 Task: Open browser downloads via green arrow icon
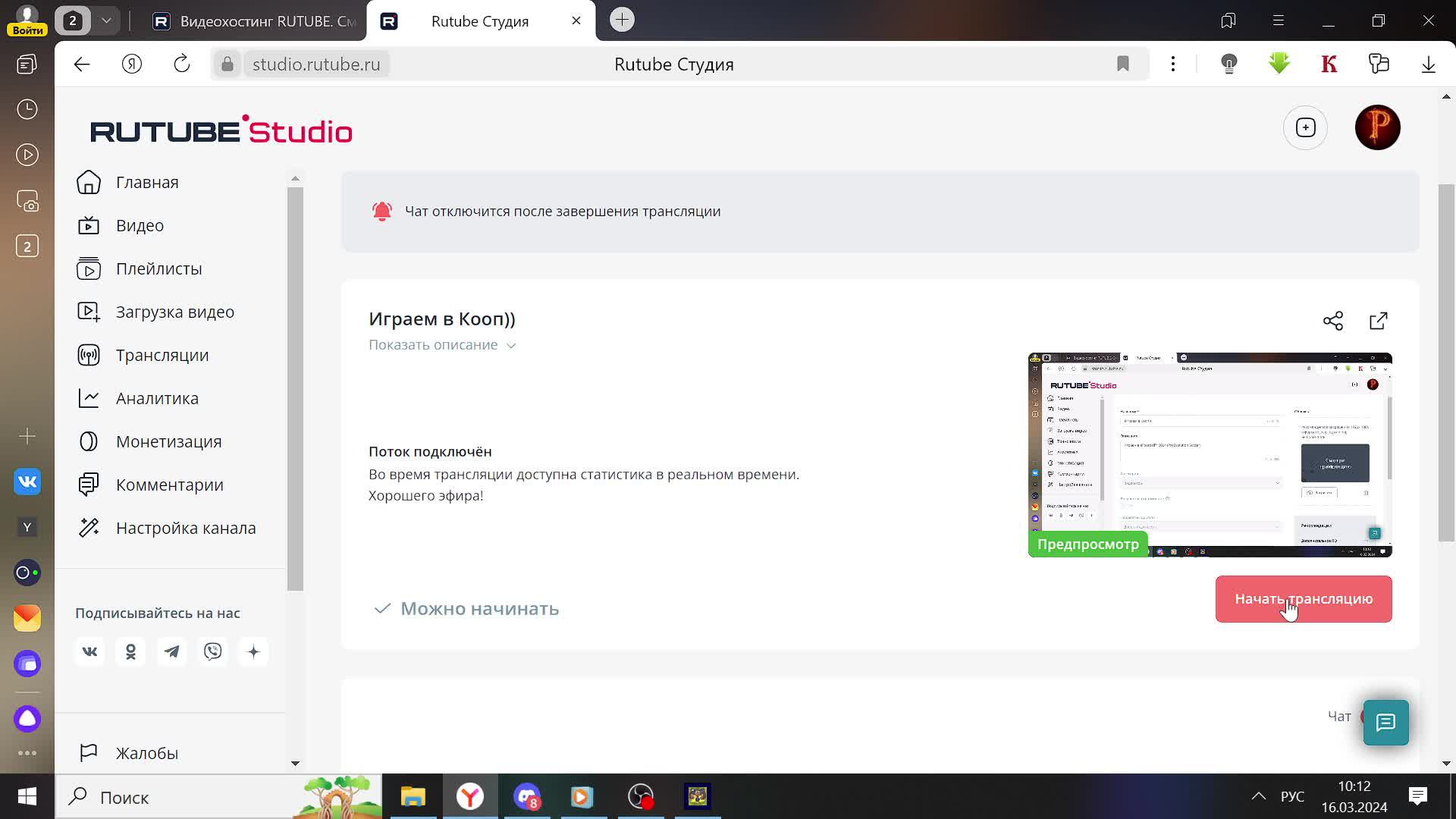(x=1279, y=64)
